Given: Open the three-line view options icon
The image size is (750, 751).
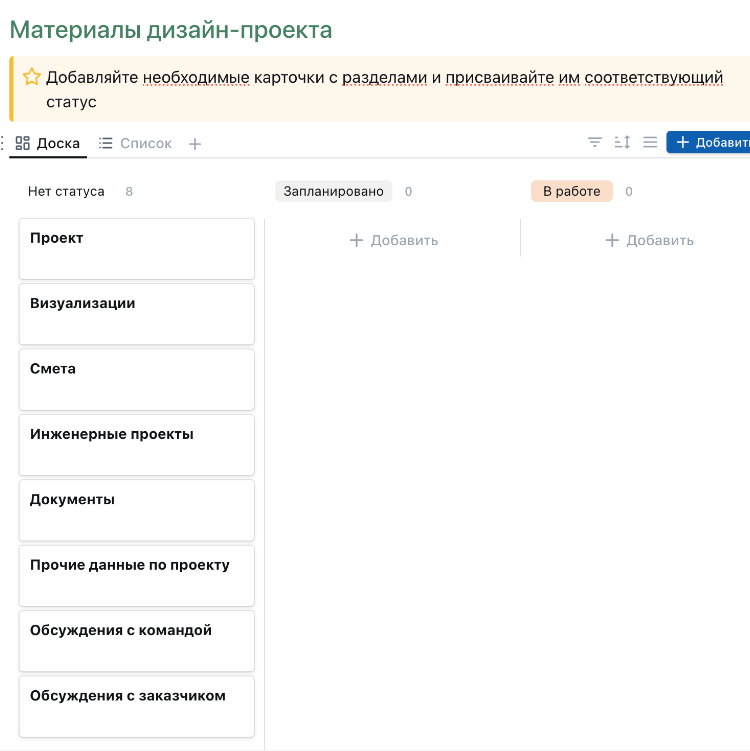Looking at the screenshot, I should click(650, 143).
